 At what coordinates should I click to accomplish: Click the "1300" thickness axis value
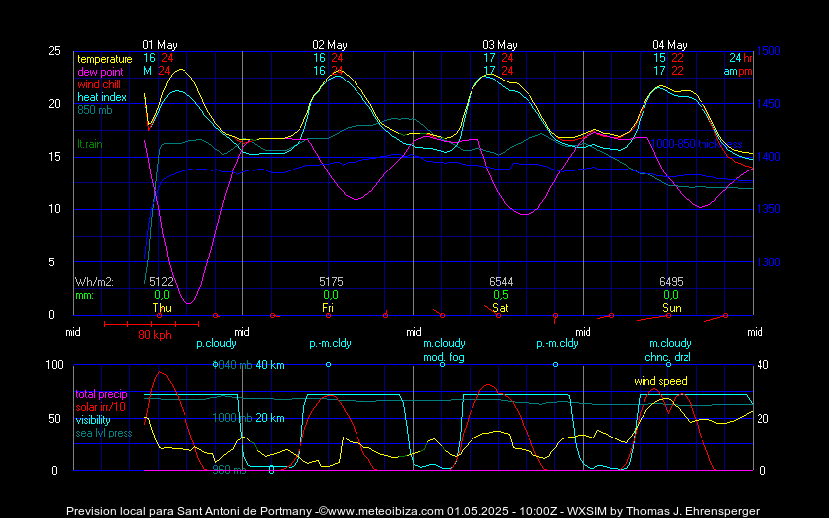point(769,262)
